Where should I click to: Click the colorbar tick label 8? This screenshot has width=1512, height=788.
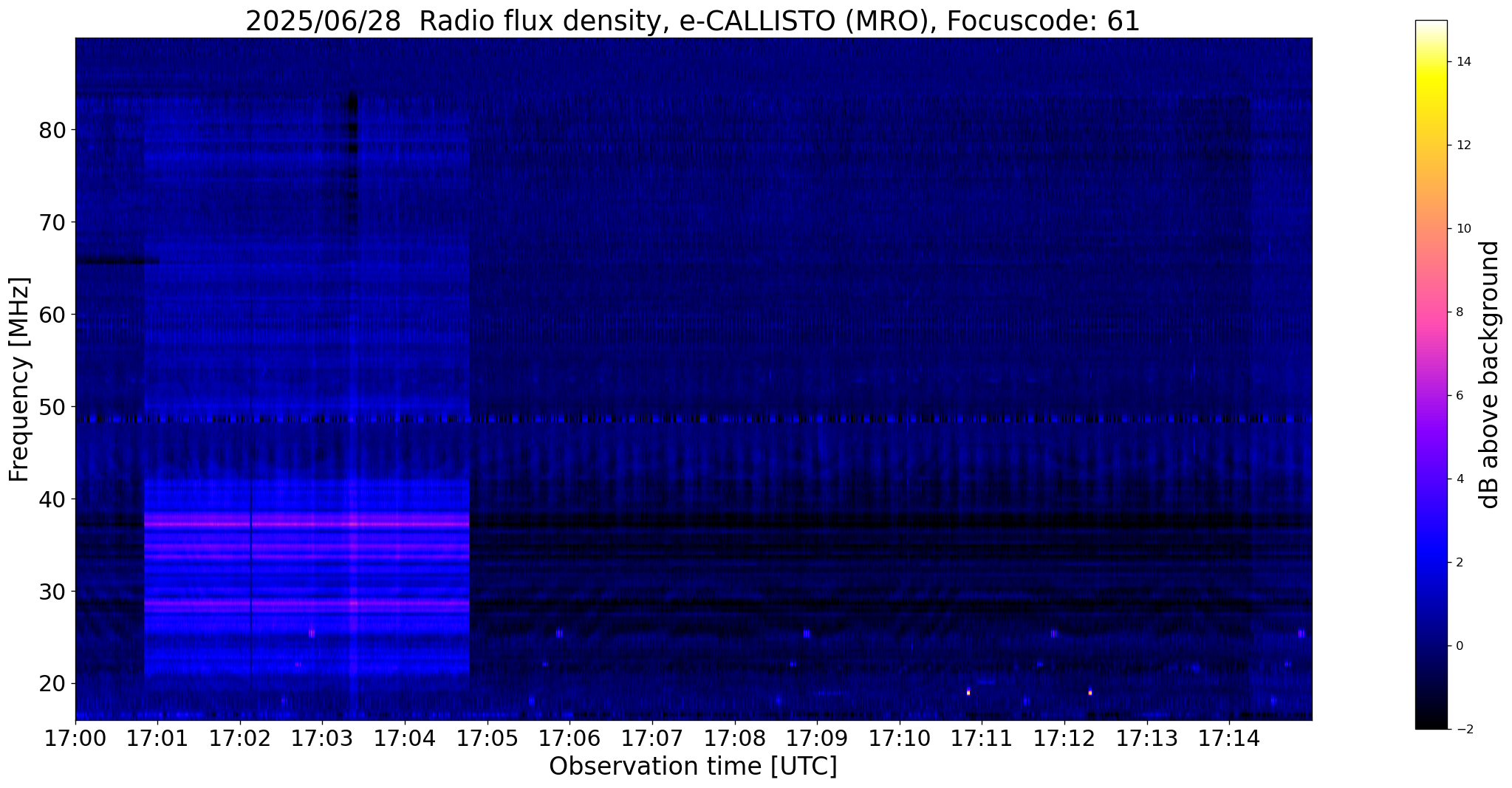(x=1459, y=312)
